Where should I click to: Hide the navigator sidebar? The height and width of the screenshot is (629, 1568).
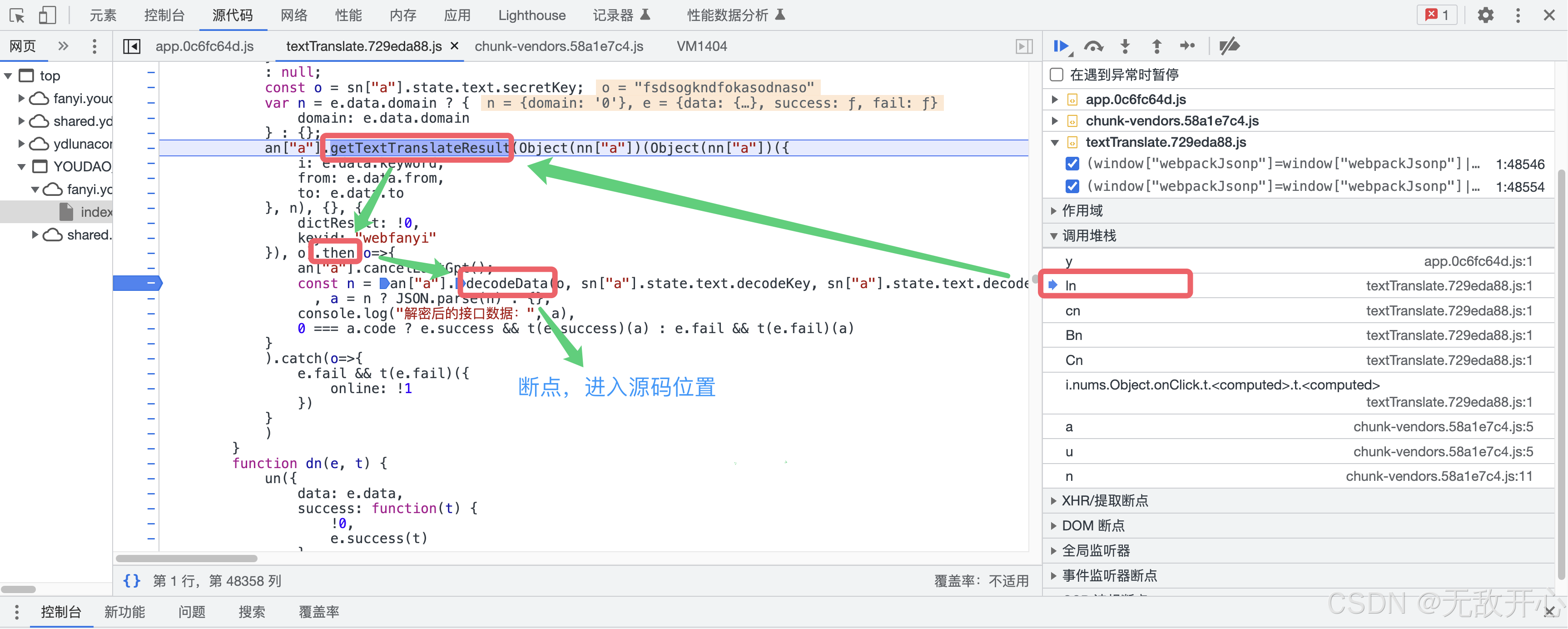[x=131, y=46]
